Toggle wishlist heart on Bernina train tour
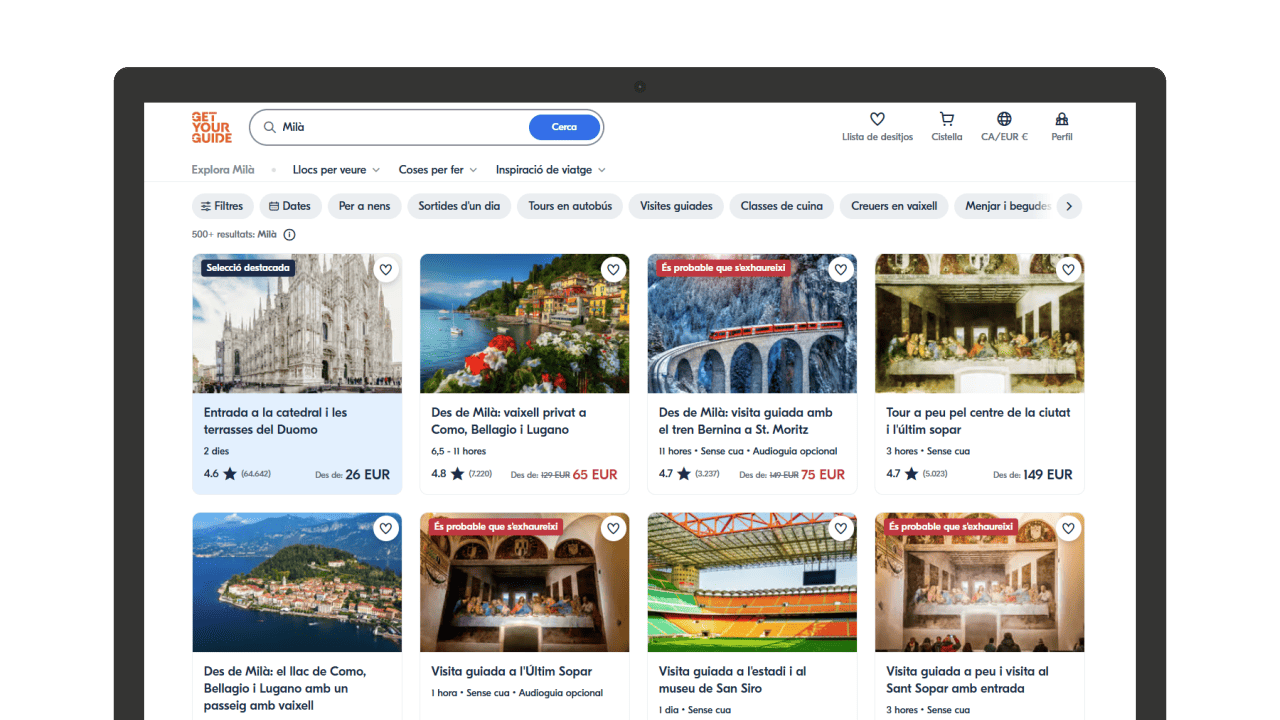 [x=841, y=270]
